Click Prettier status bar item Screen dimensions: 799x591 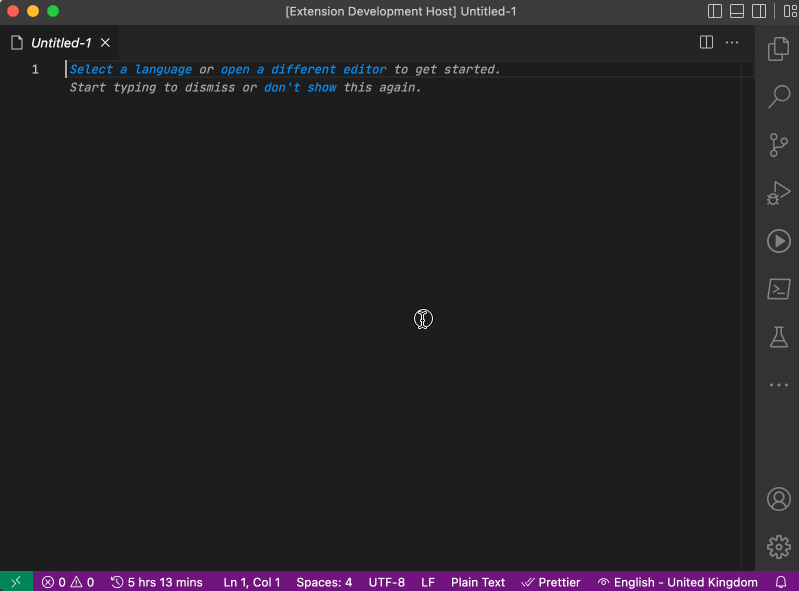(x=551, y=582)
